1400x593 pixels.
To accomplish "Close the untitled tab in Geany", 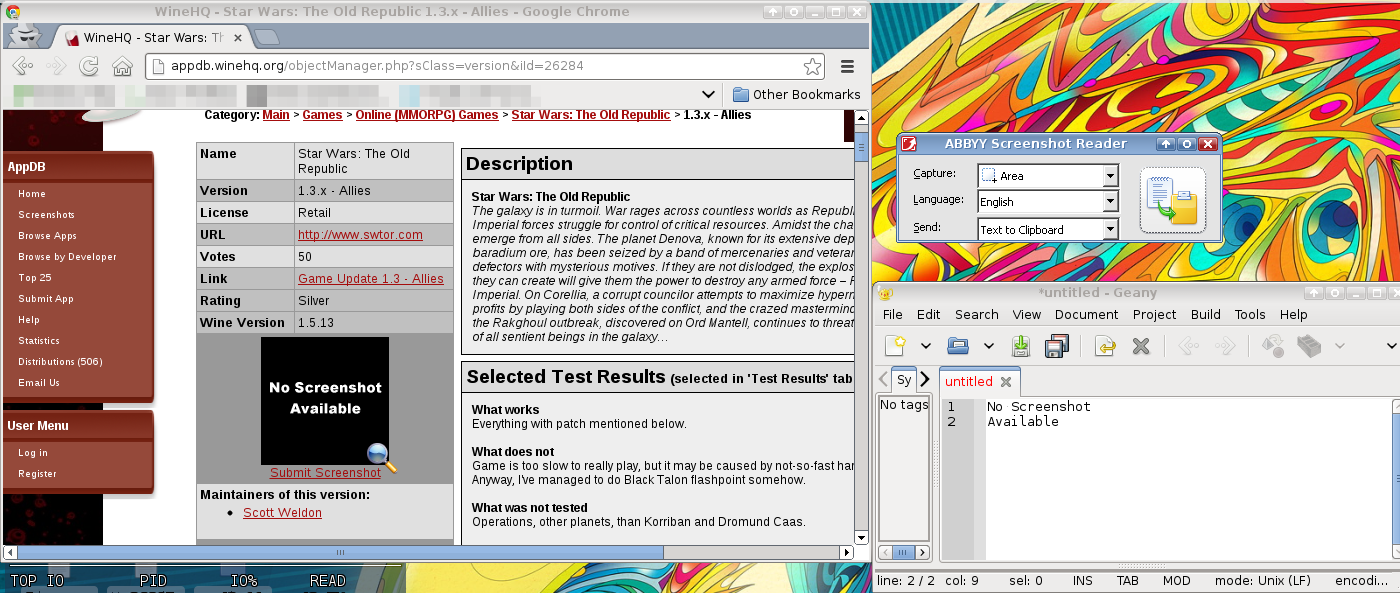I will [x=1006, y=382].
